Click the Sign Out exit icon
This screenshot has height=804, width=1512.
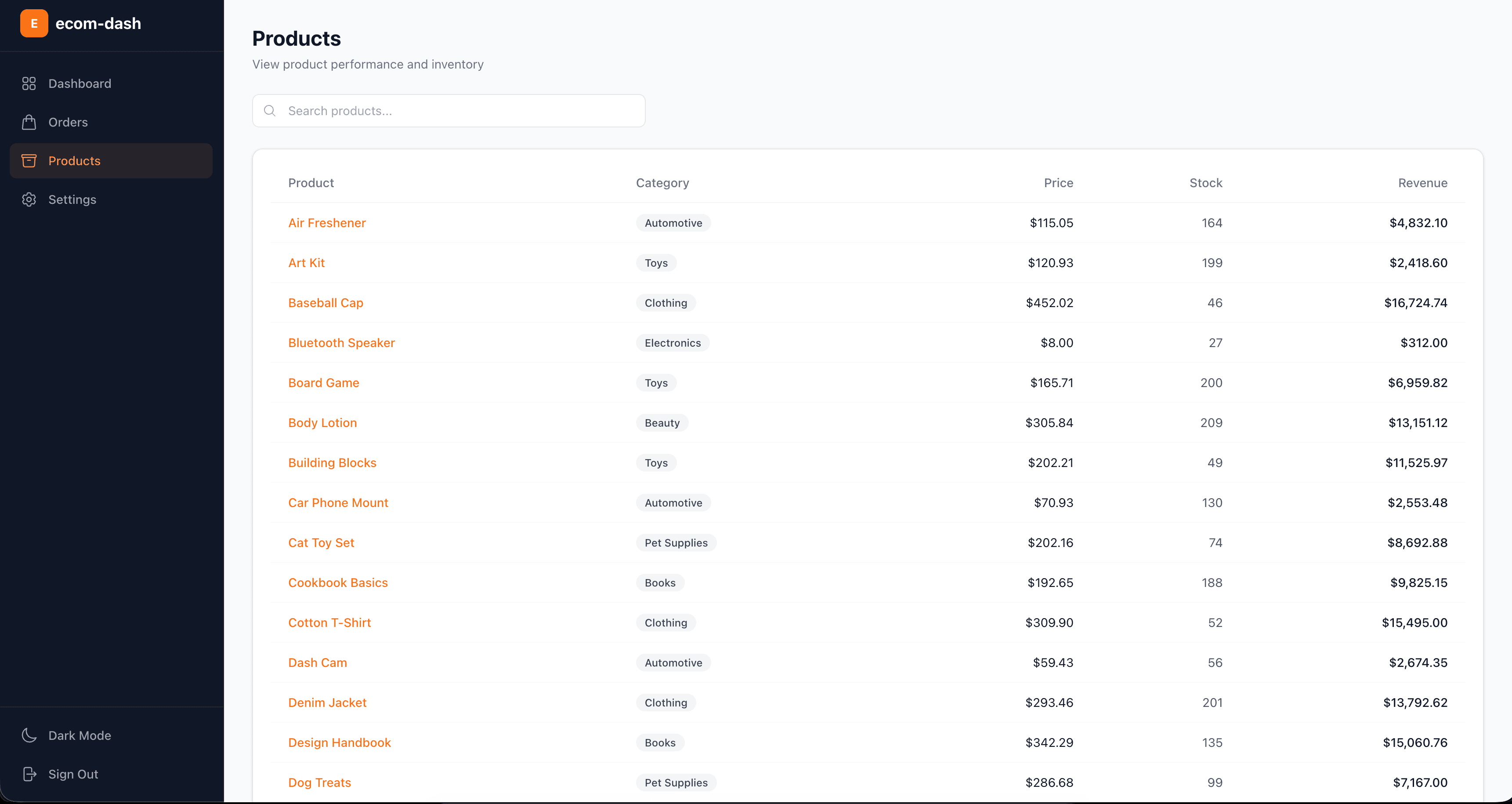click(x=29, y=774)
